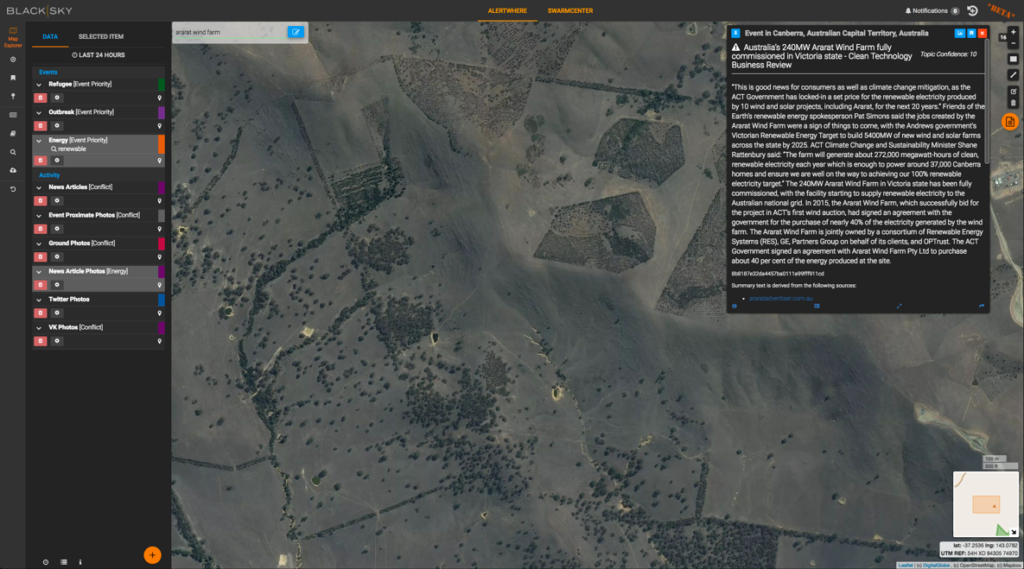The image size is (1024, 569).
Task: Open settings gear for Outbreak layer
Action: (x=56, y=126)
